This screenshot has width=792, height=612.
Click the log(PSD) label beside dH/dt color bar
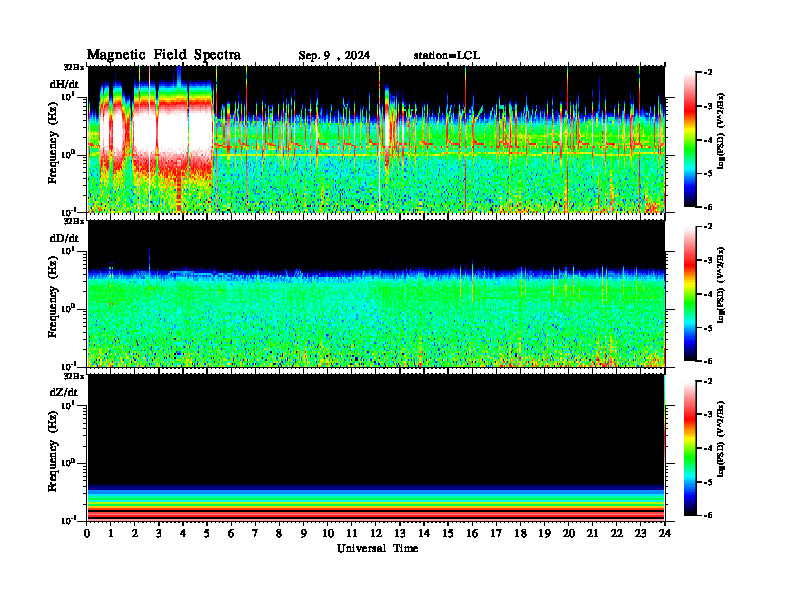(x=721, y=131)
